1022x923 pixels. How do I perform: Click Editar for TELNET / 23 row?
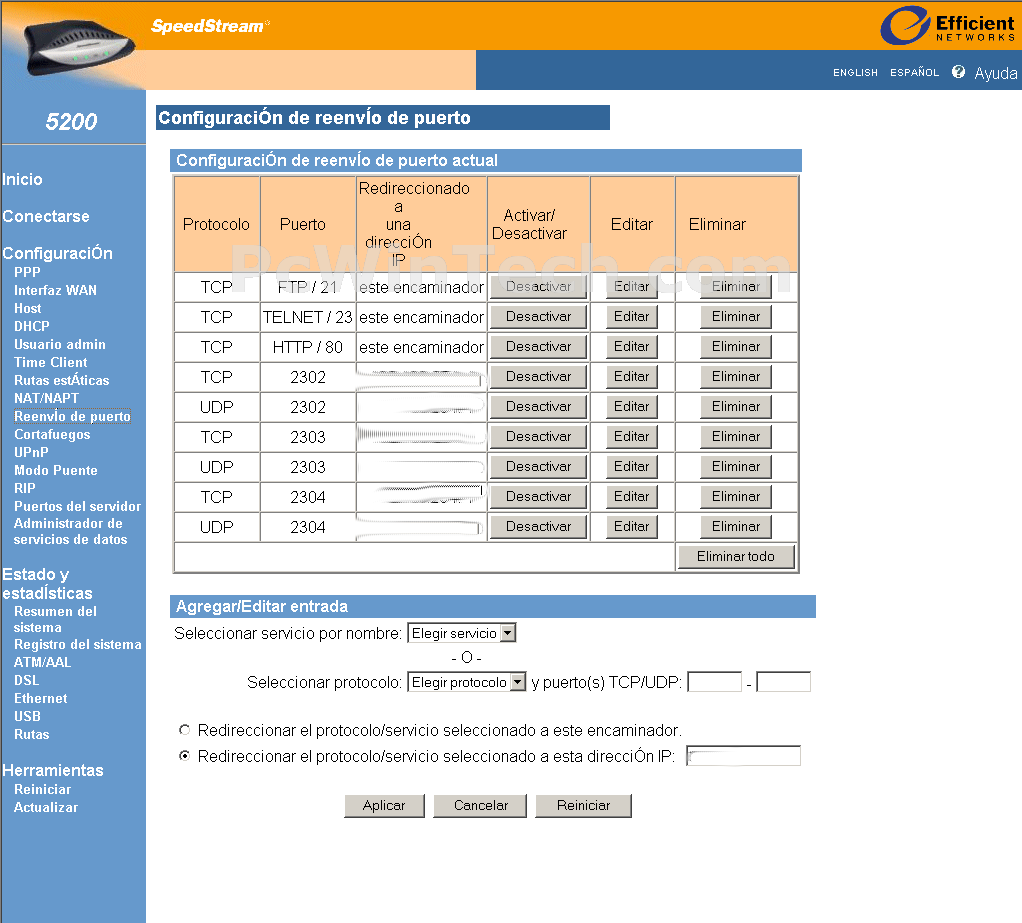pyautogui.click(x=632, y=317)
